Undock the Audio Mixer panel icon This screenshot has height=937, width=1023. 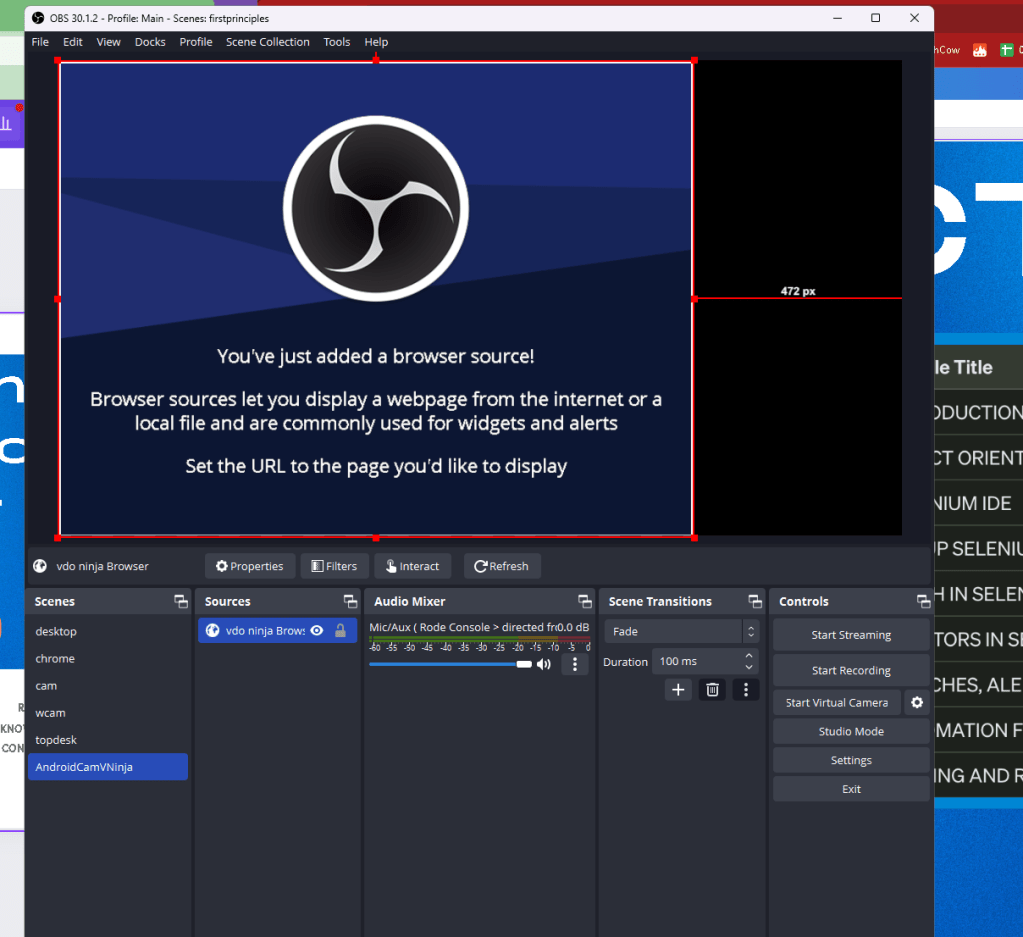pos(585,601)
